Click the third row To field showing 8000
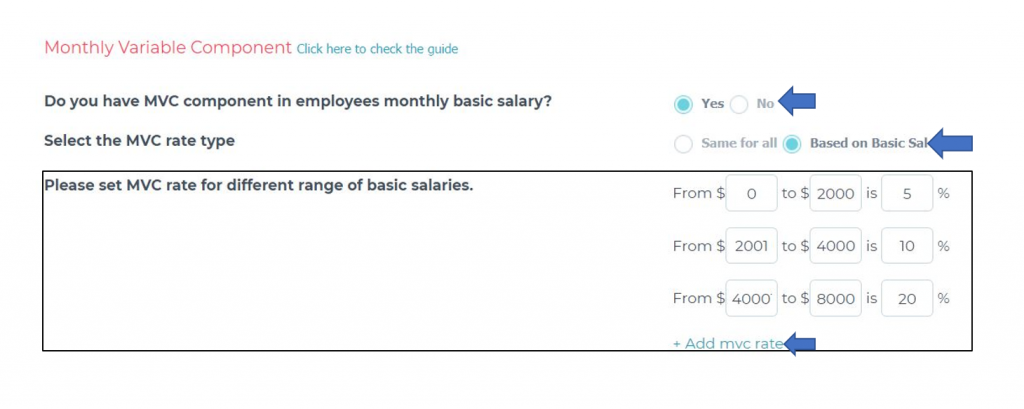 click(835, 298)
